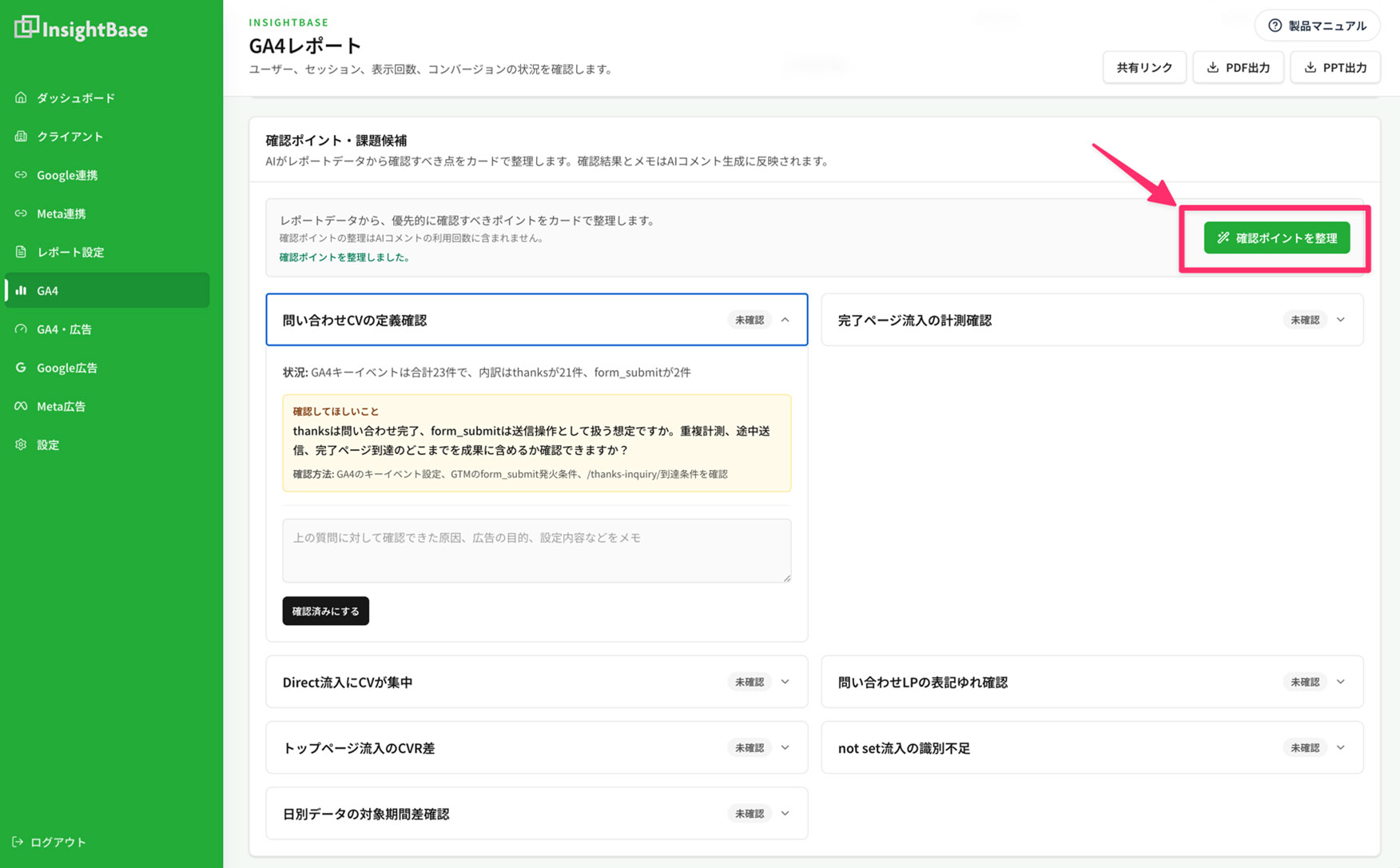This screenshot has width=1400, height=868.
Task: Expand not set流入の識別不足 chevron
Action: (x=1340, y=747)
